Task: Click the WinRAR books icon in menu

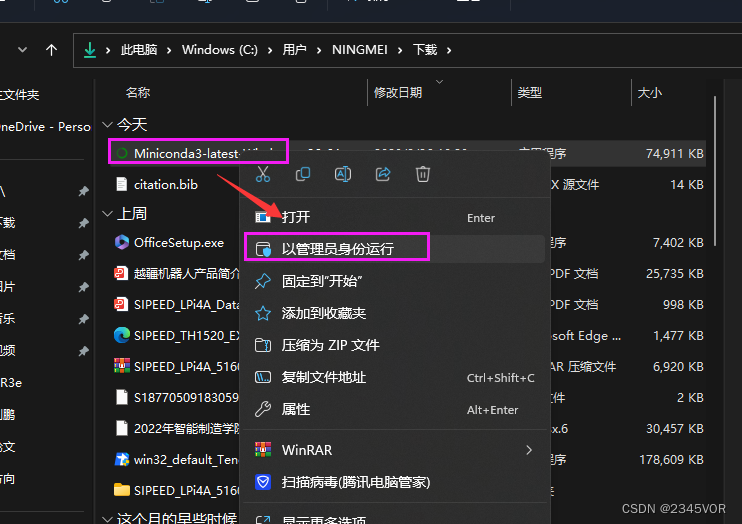Action: [x=263, y=450]
